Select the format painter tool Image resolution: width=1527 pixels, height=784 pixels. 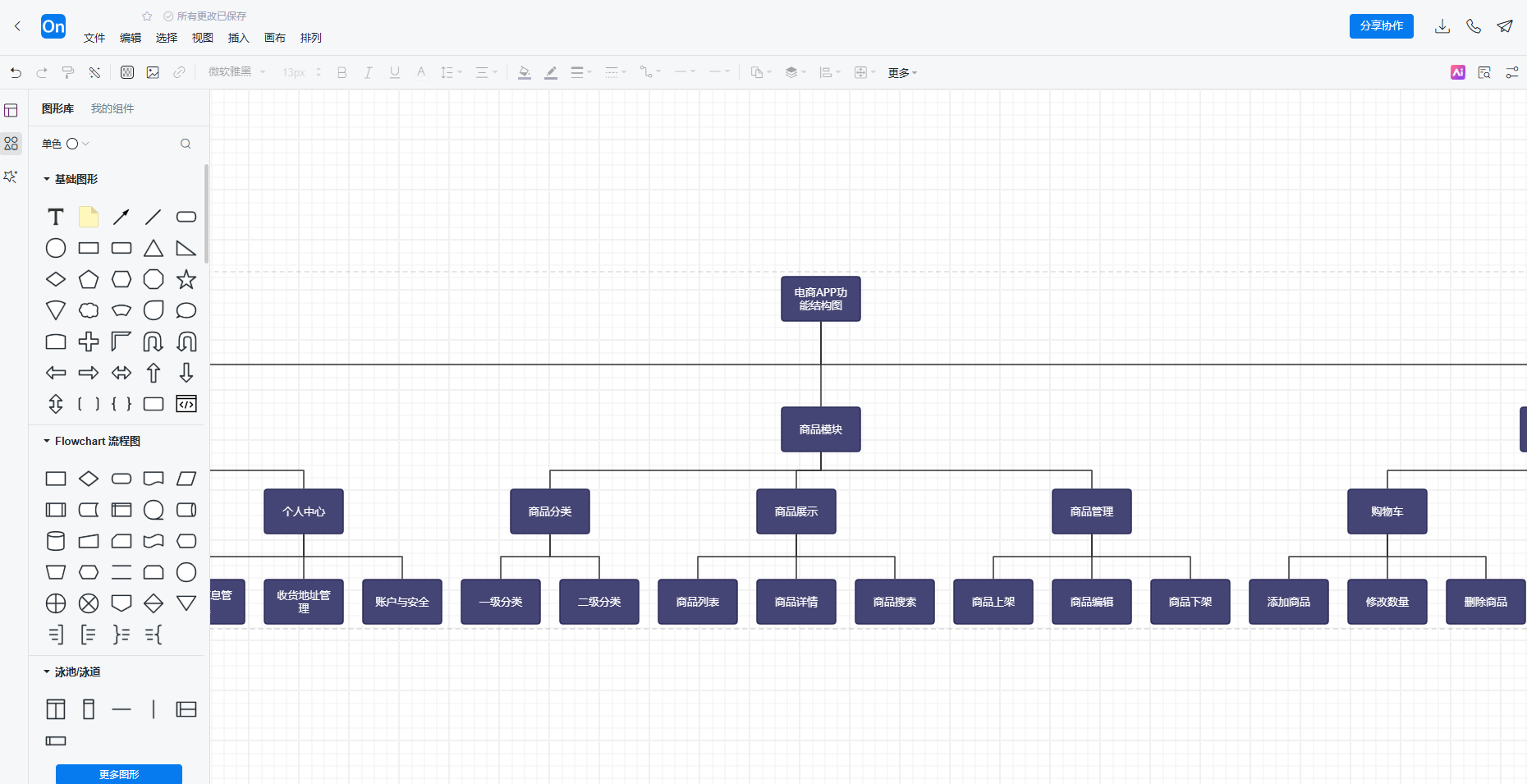coord(68,72)
